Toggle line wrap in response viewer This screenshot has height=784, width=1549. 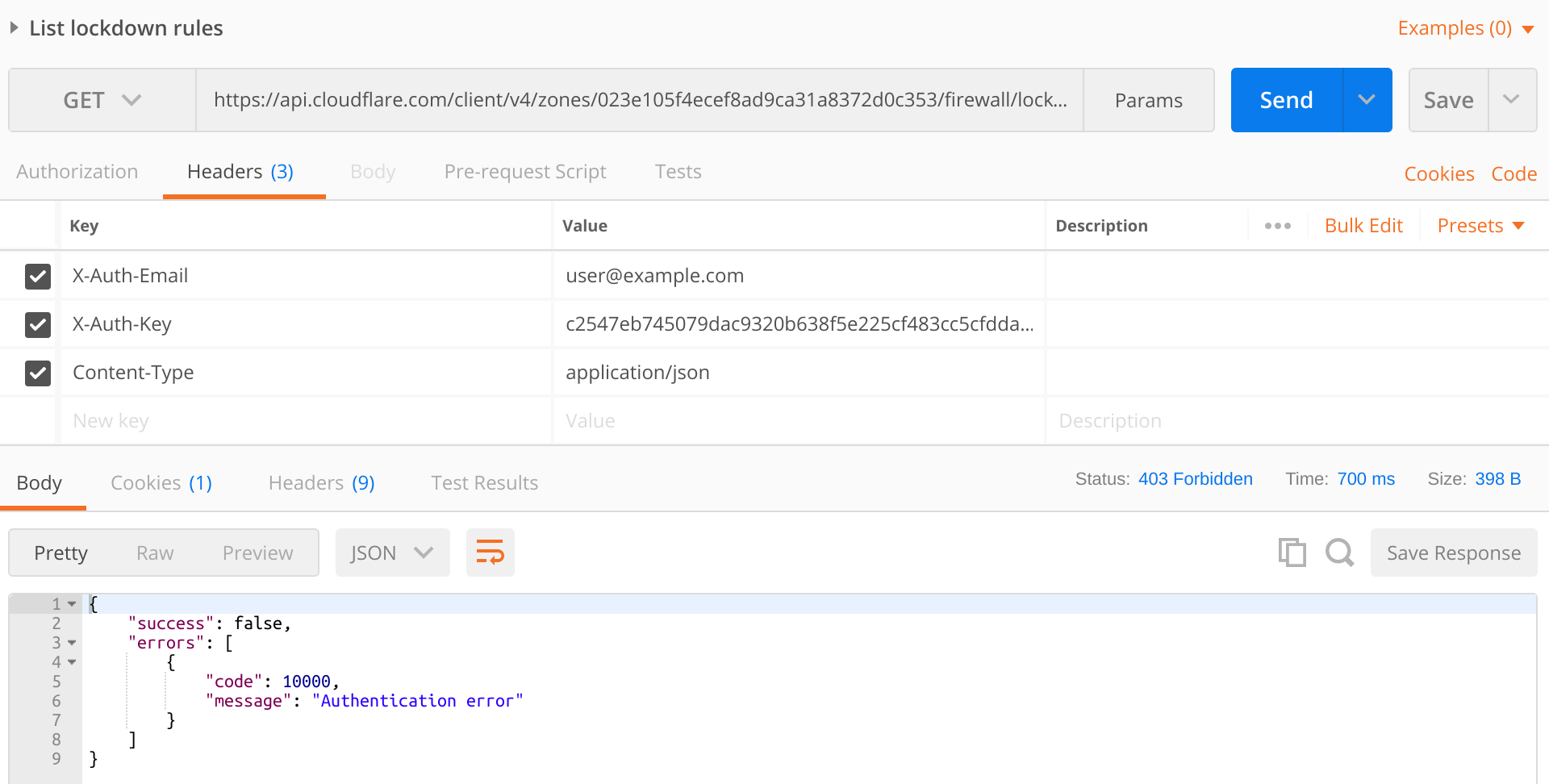point(490,553)
